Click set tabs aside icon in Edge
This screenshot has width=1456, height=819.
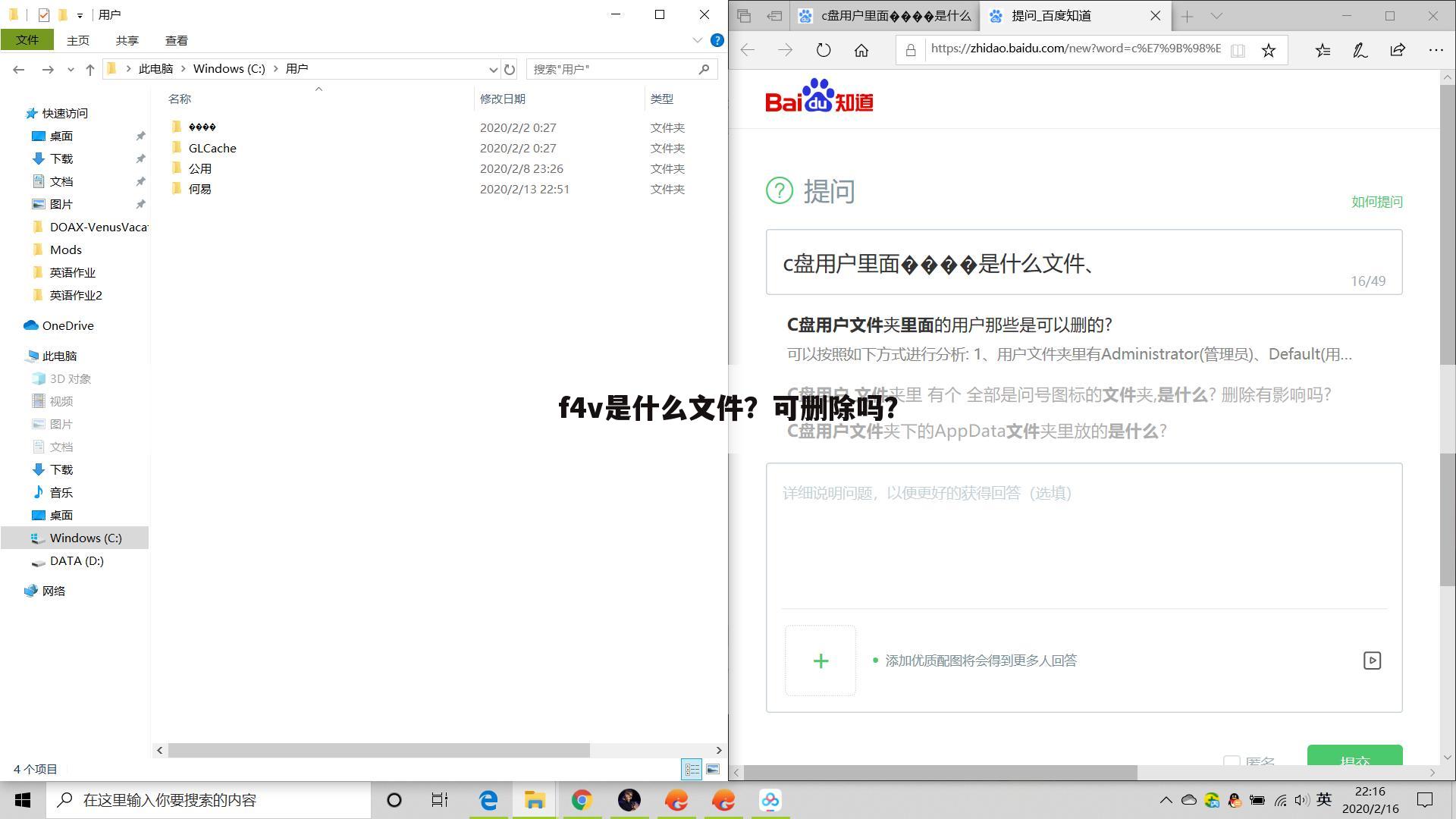tap(774, 16)
